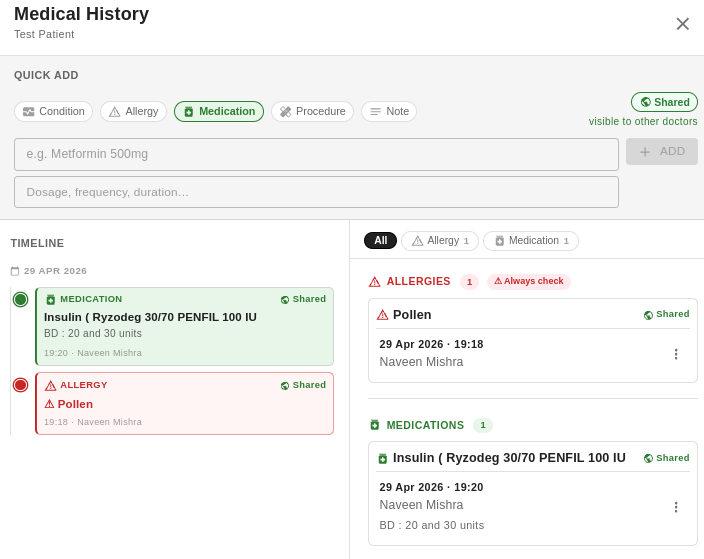Screen dimensions: 704x559
Task: Click the Shared globe on Pollen list card
Action: tap(648, 315)
